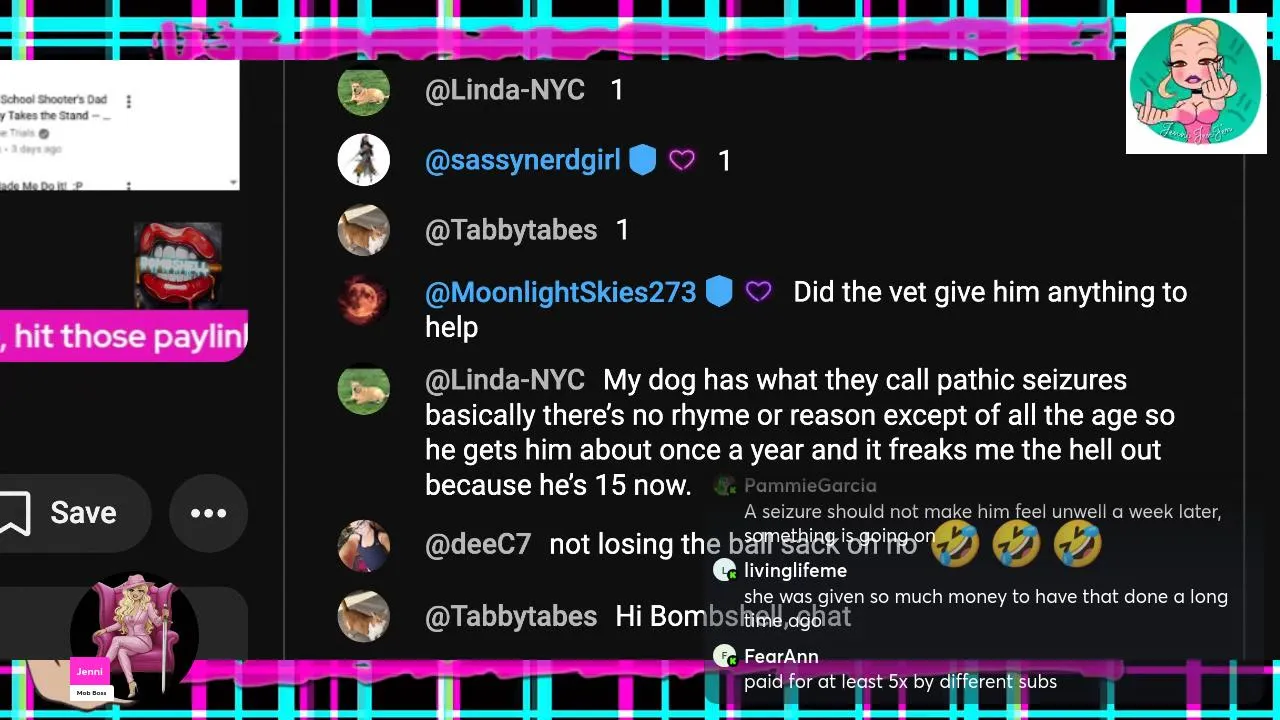
Task: Click the purple heart badge next to sassynerdgirl
Action: tap(682, 160)
